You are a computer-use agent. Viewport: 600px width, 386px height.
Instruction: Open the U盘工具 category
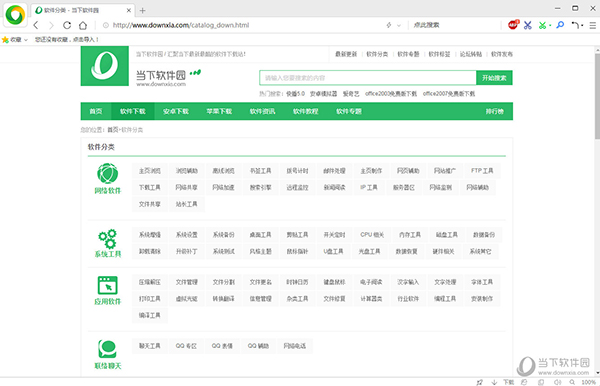pos(333,251)
